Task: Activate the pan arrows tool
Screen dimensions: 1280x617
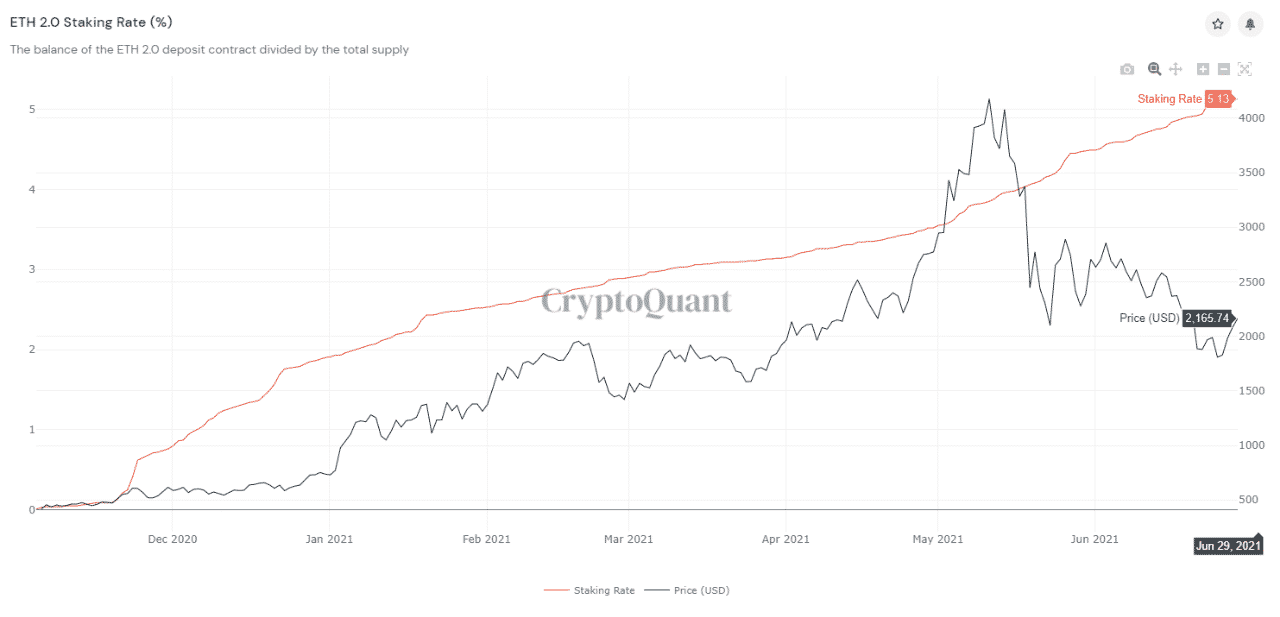Action: point(1176,69)
